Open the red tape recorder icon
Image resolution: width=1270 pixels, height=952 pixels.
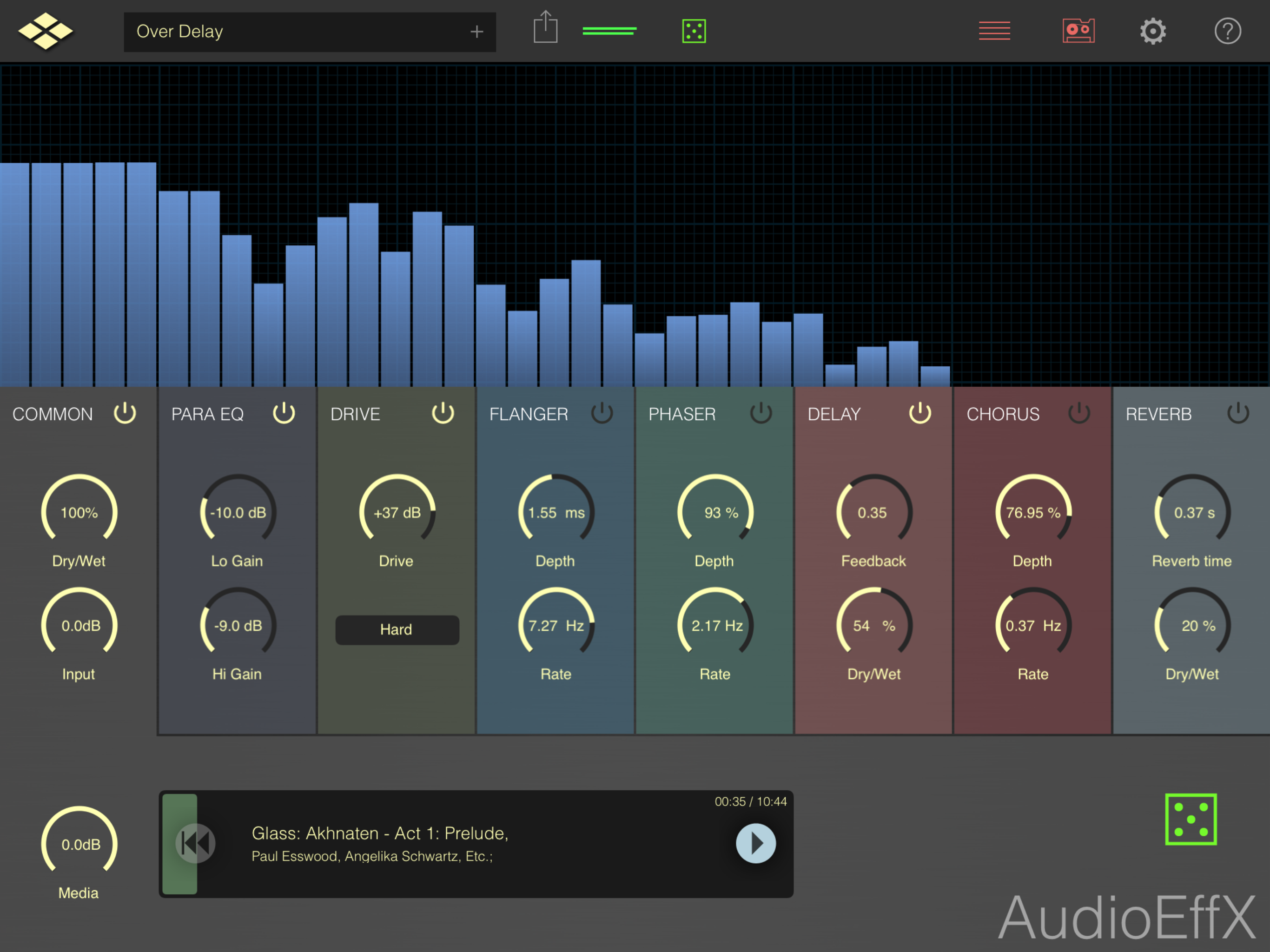tap(1078, 31)
